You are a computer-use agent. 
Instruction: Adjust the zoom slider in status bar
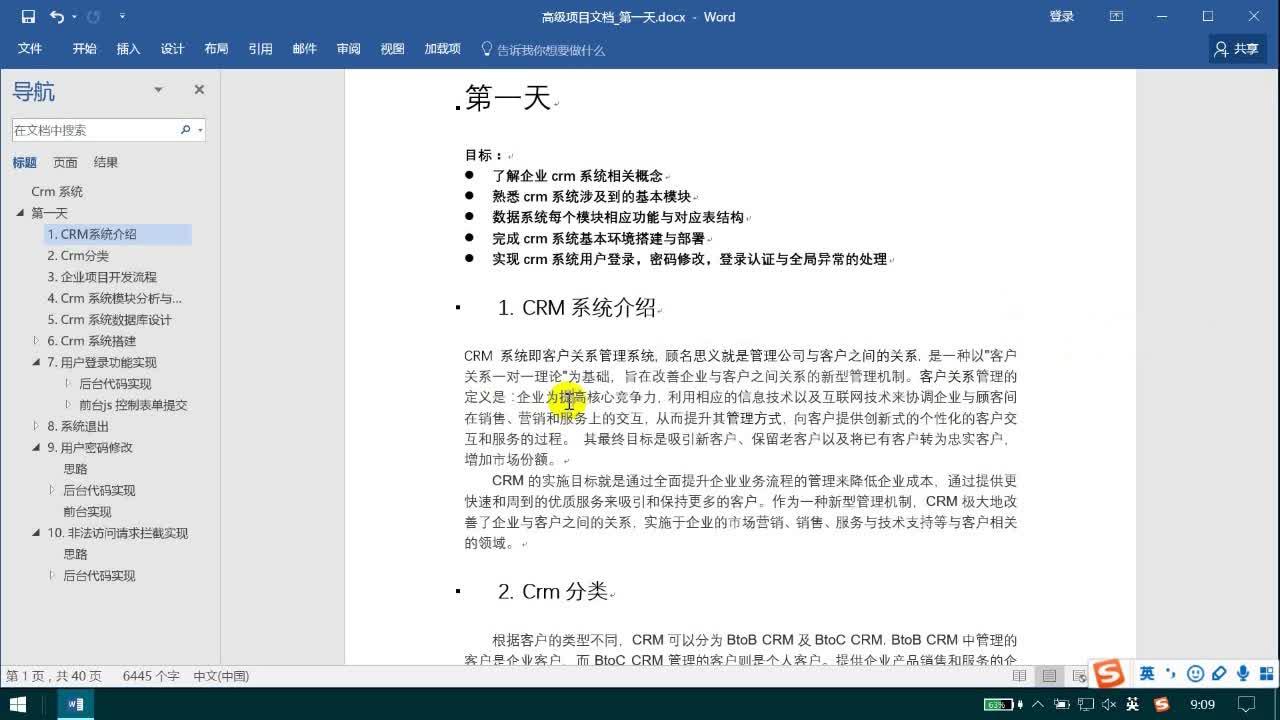pos(1200,676)
